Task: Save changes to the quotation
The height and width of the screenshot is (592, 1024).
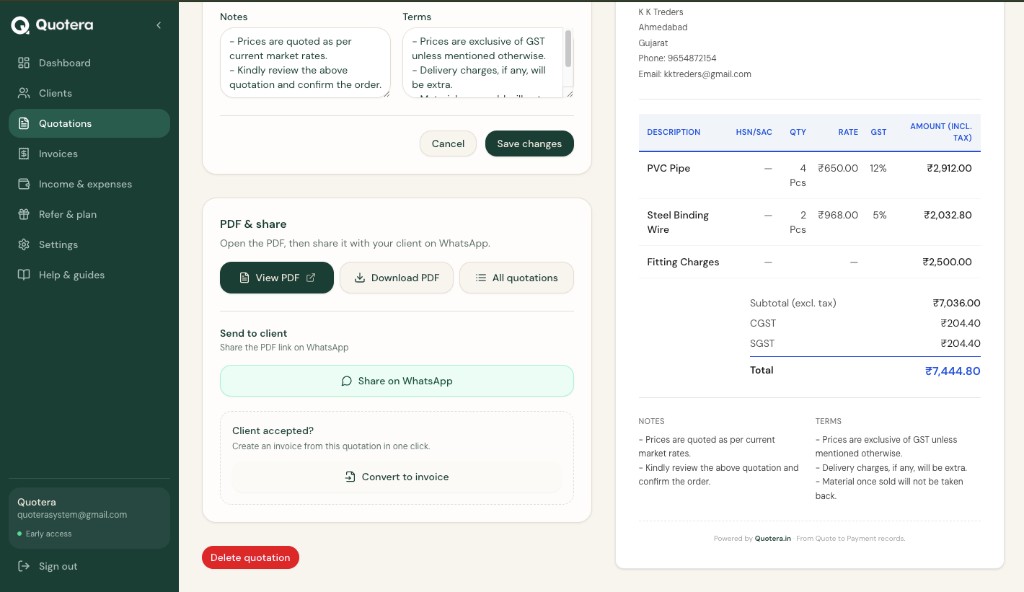Action: pos(530,144)
